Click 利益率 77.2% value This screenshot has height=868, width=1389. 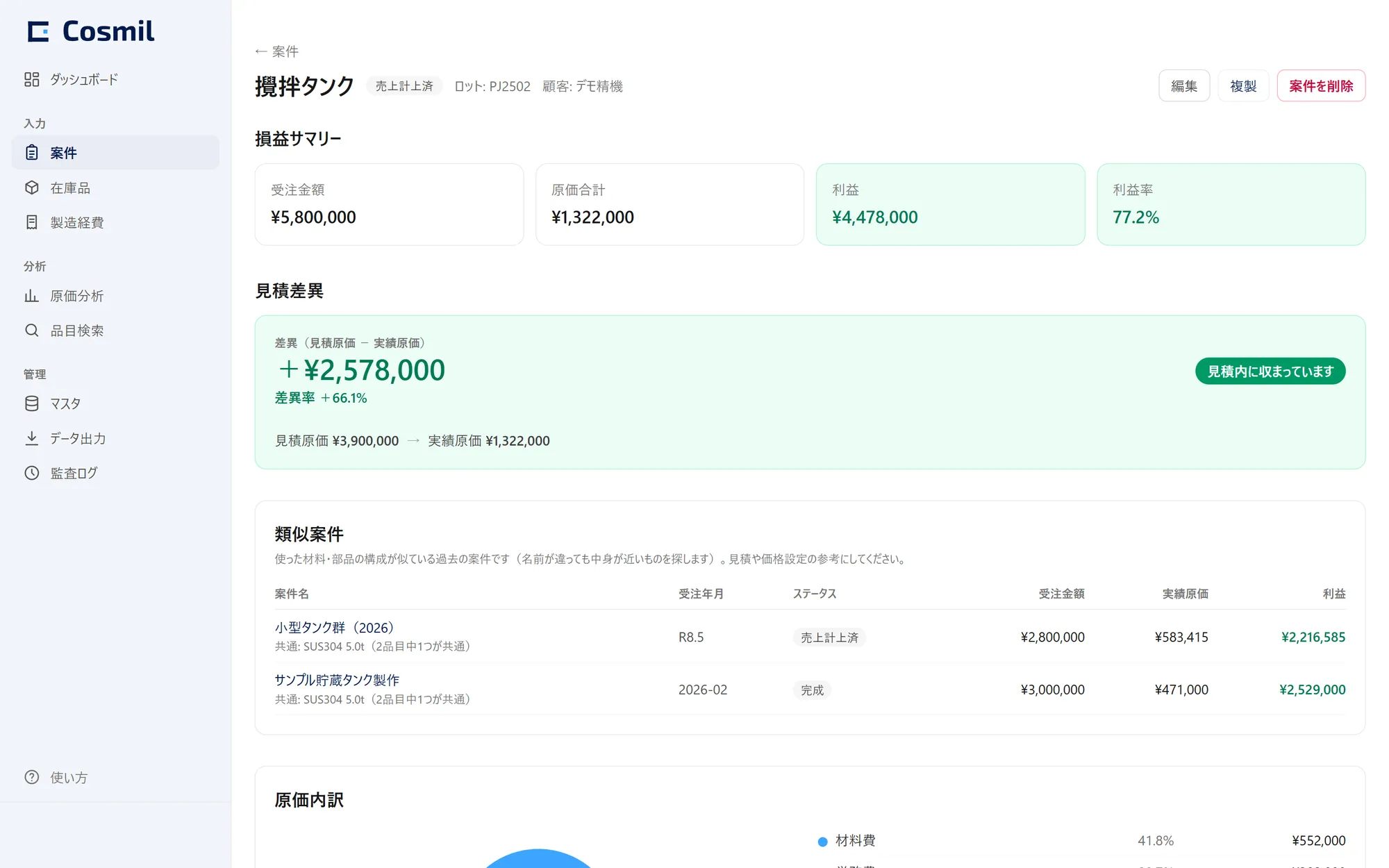click(x=1136, y=217)
